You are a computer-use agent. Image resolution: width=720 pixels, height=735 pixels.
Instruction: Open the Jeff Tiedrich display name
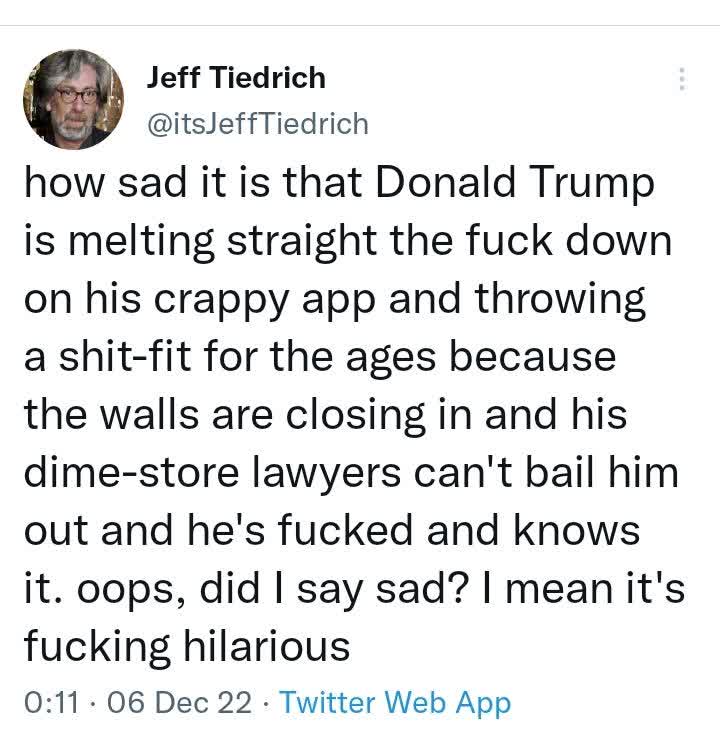click(x=236, y=77)
